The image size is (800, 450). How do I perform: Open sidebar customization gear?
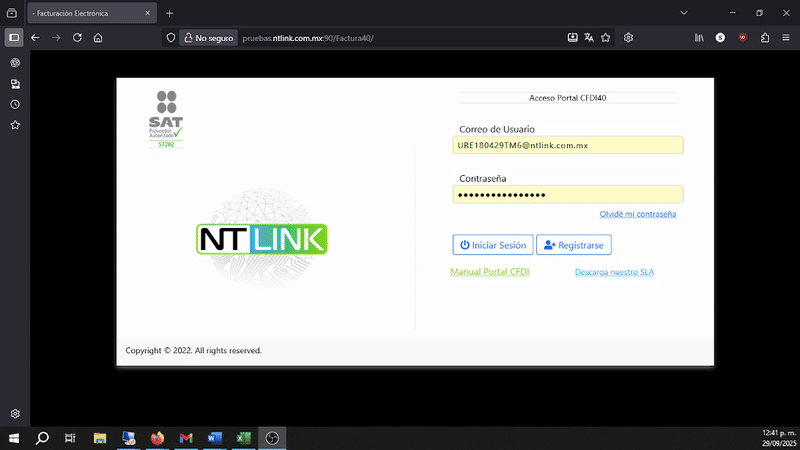15,414
